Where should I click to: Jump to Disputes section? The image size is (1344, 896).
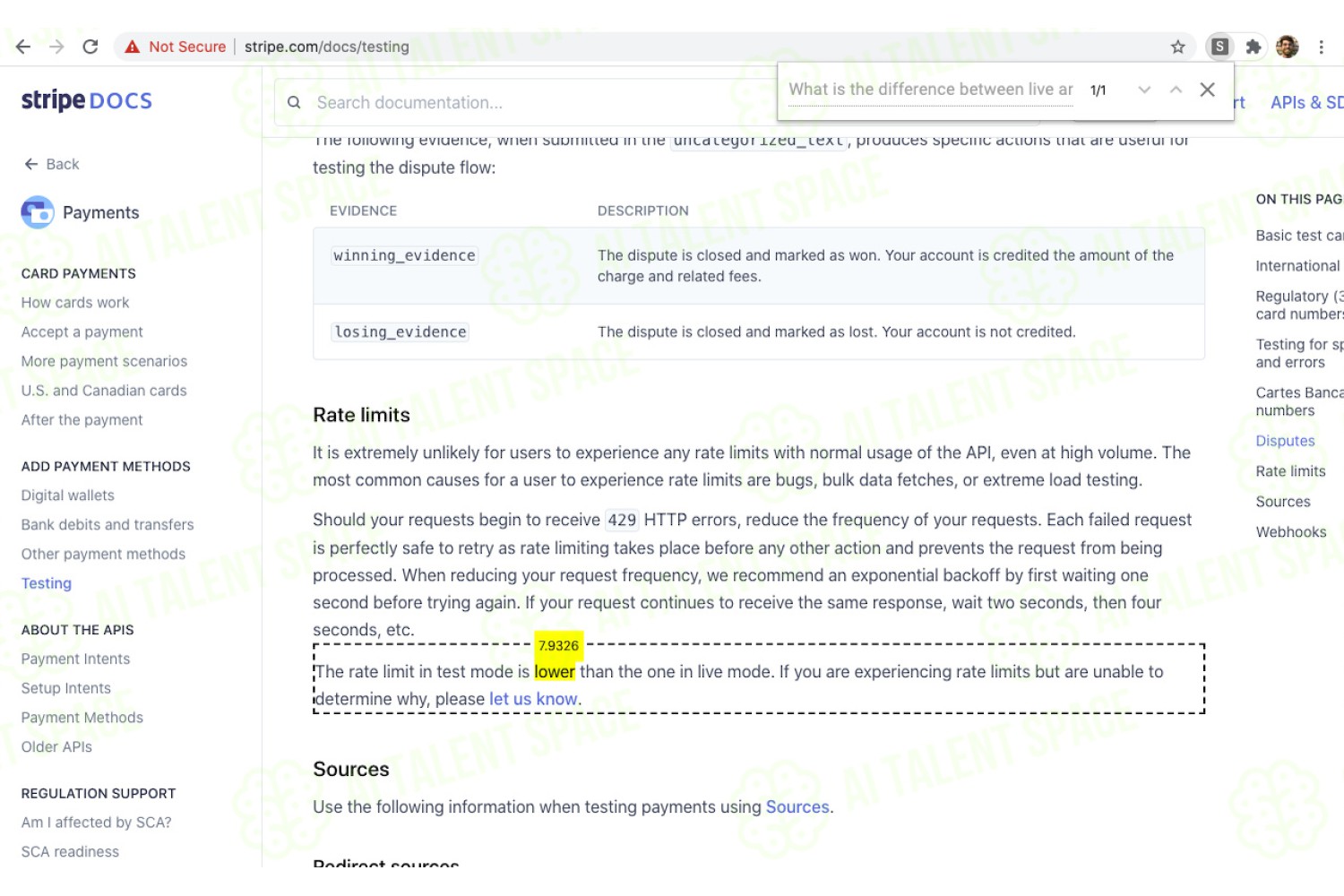(1286, 441)
